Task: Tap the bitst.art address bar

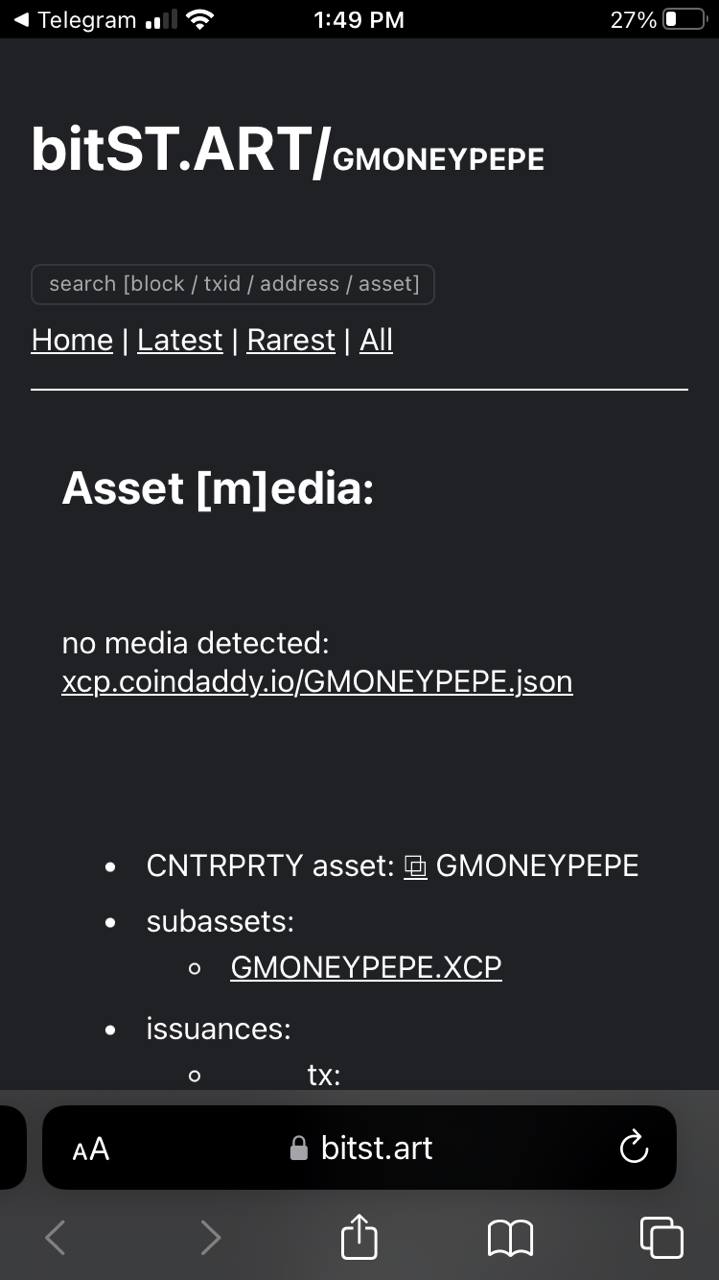Action: click(359, 1148)
